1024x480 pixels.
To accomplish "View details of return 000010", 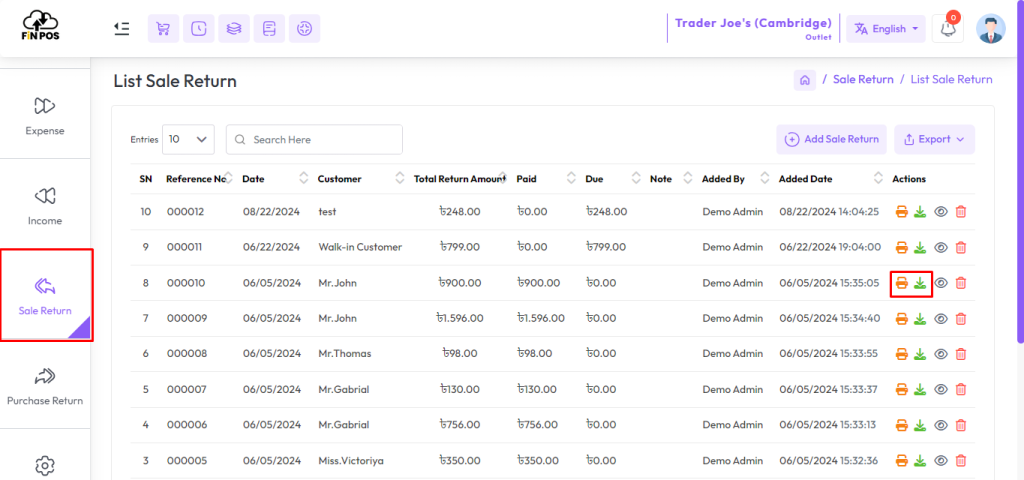I will (940, 283).
